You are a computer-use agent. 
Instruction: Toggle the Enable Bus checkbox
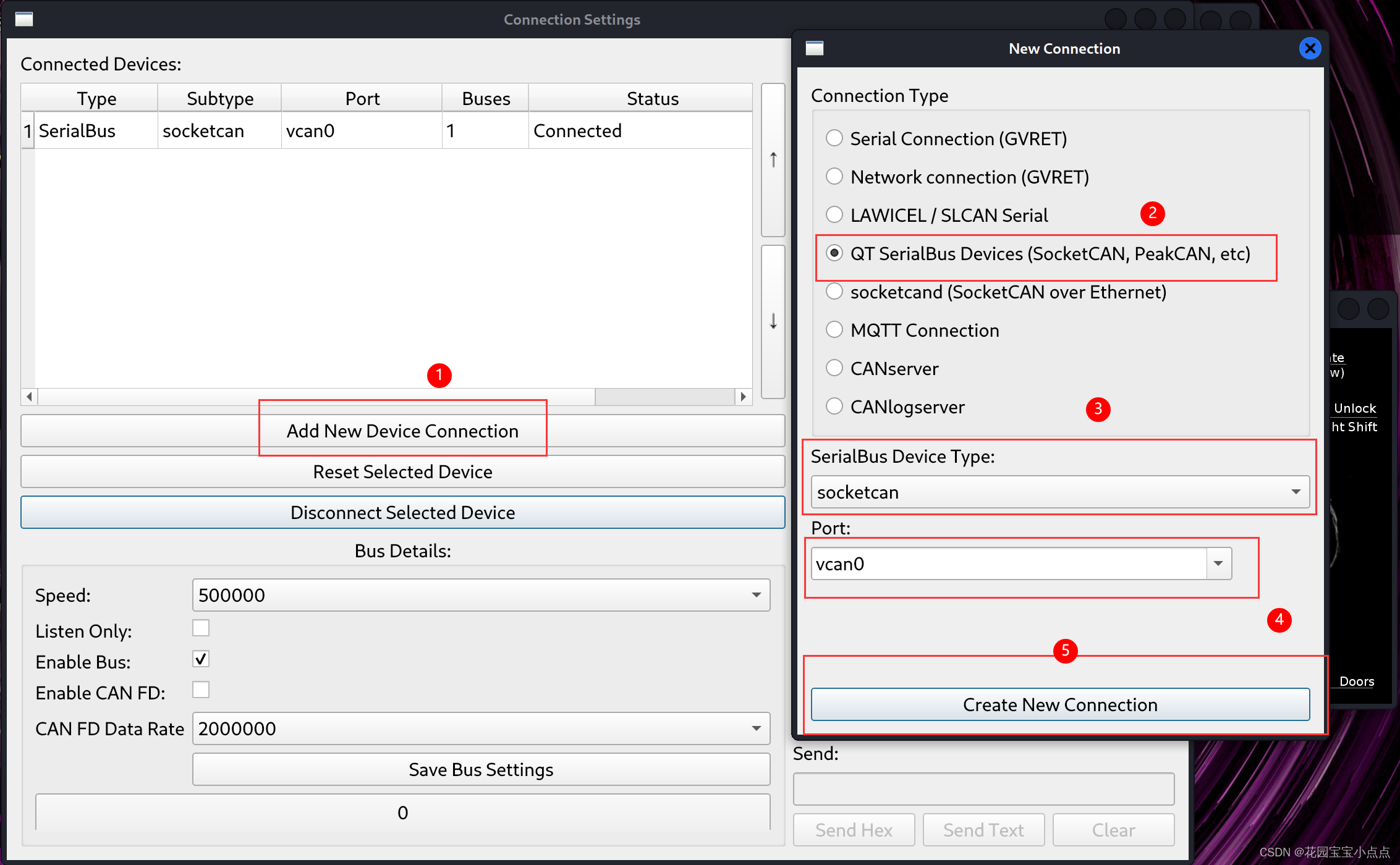(201, 659)
